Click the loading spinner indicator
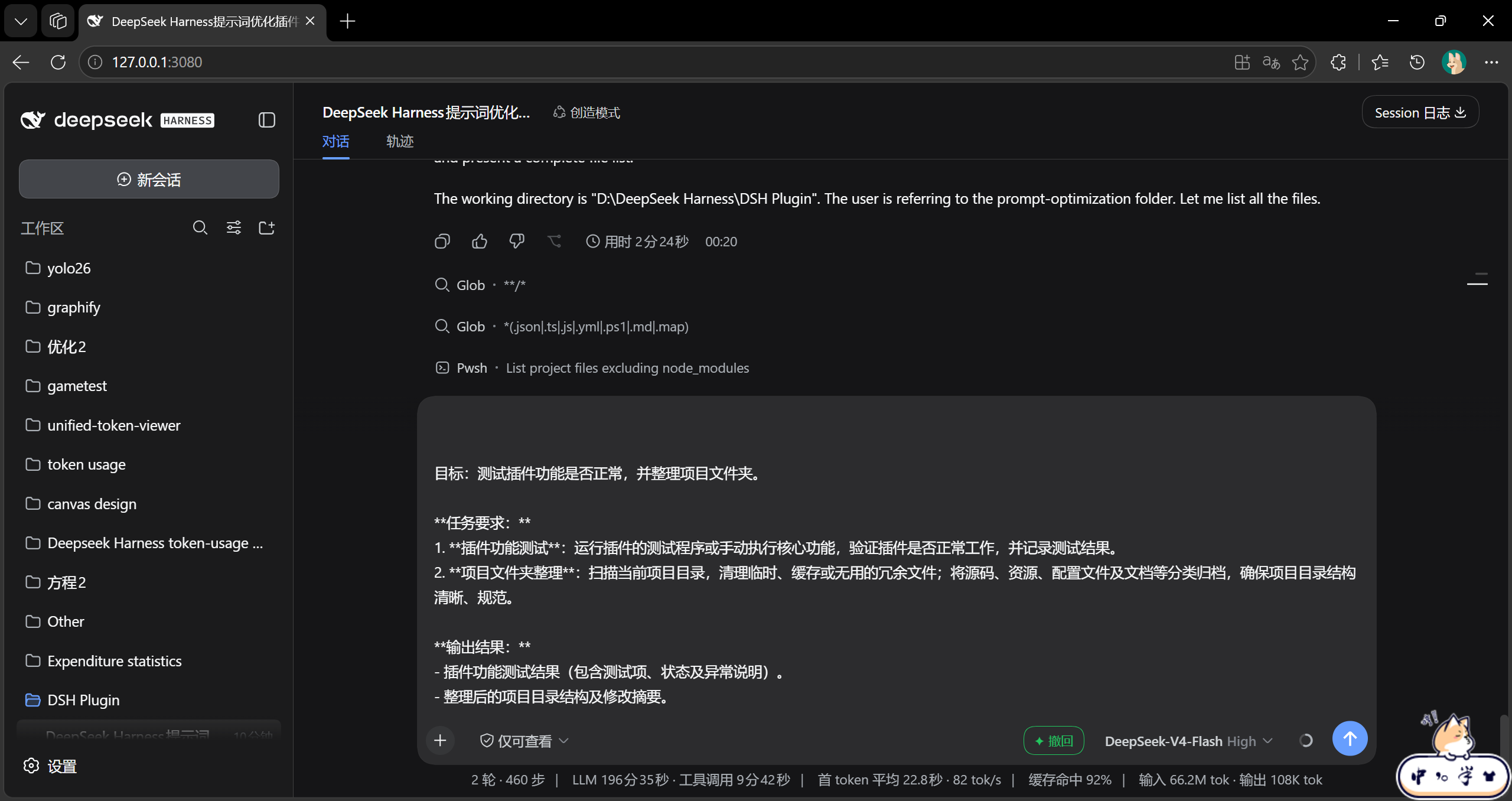This screenshot has height=801, width=1512. (x=1306, y=740)
